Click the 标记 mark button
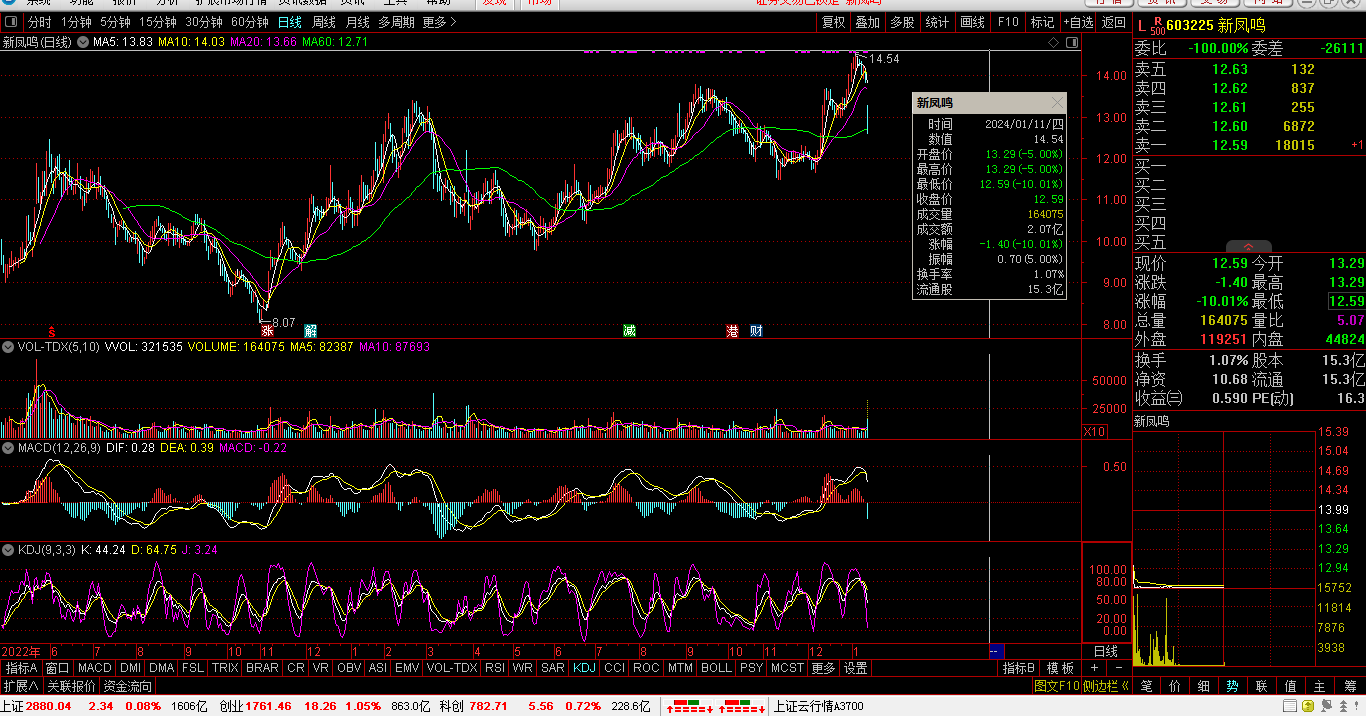This screenshot has width=1366, height=716. [x=1042, y=22]
